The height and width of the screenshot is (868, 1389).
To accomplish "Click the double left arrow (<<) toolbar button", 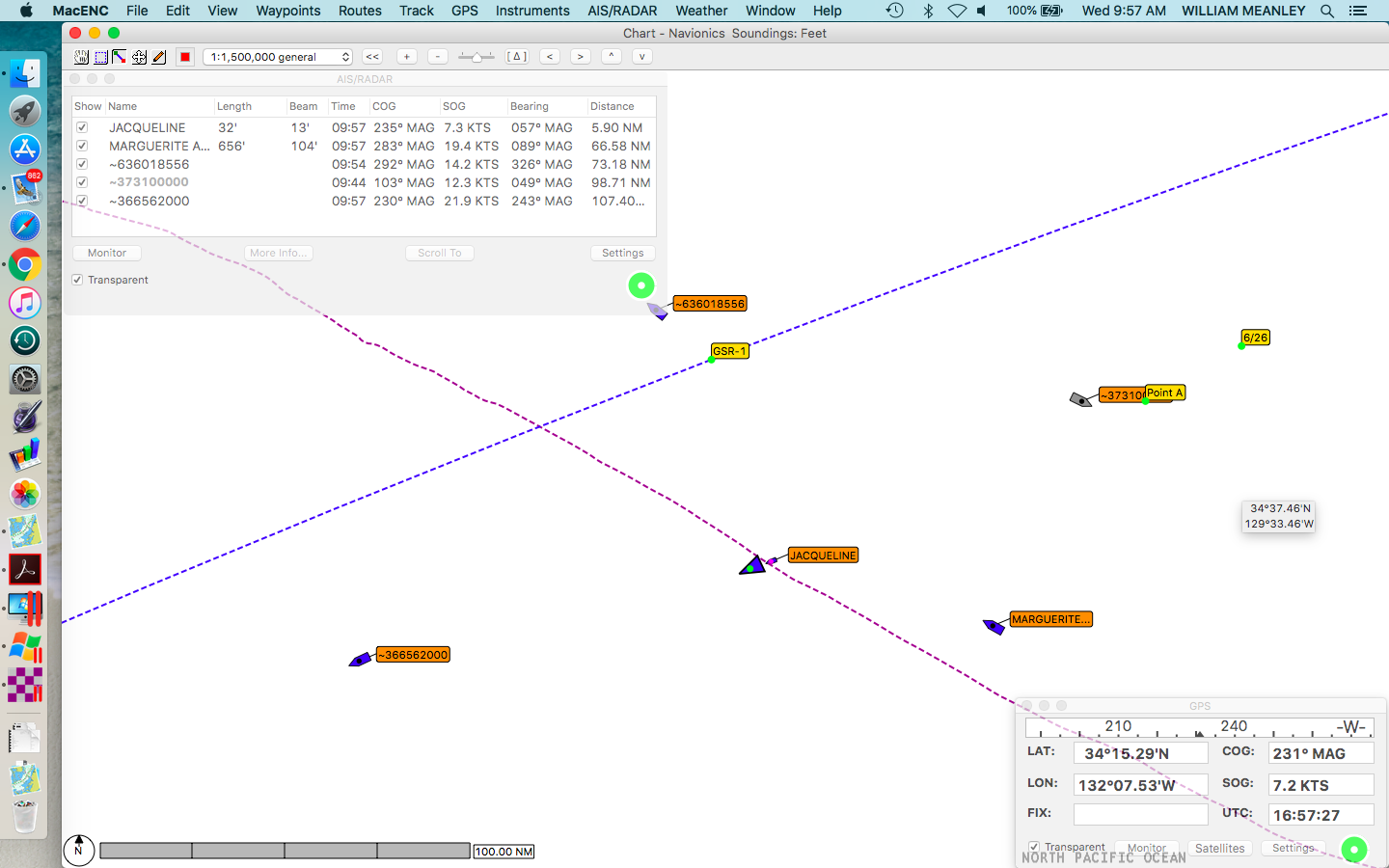I will coord(372,57).
